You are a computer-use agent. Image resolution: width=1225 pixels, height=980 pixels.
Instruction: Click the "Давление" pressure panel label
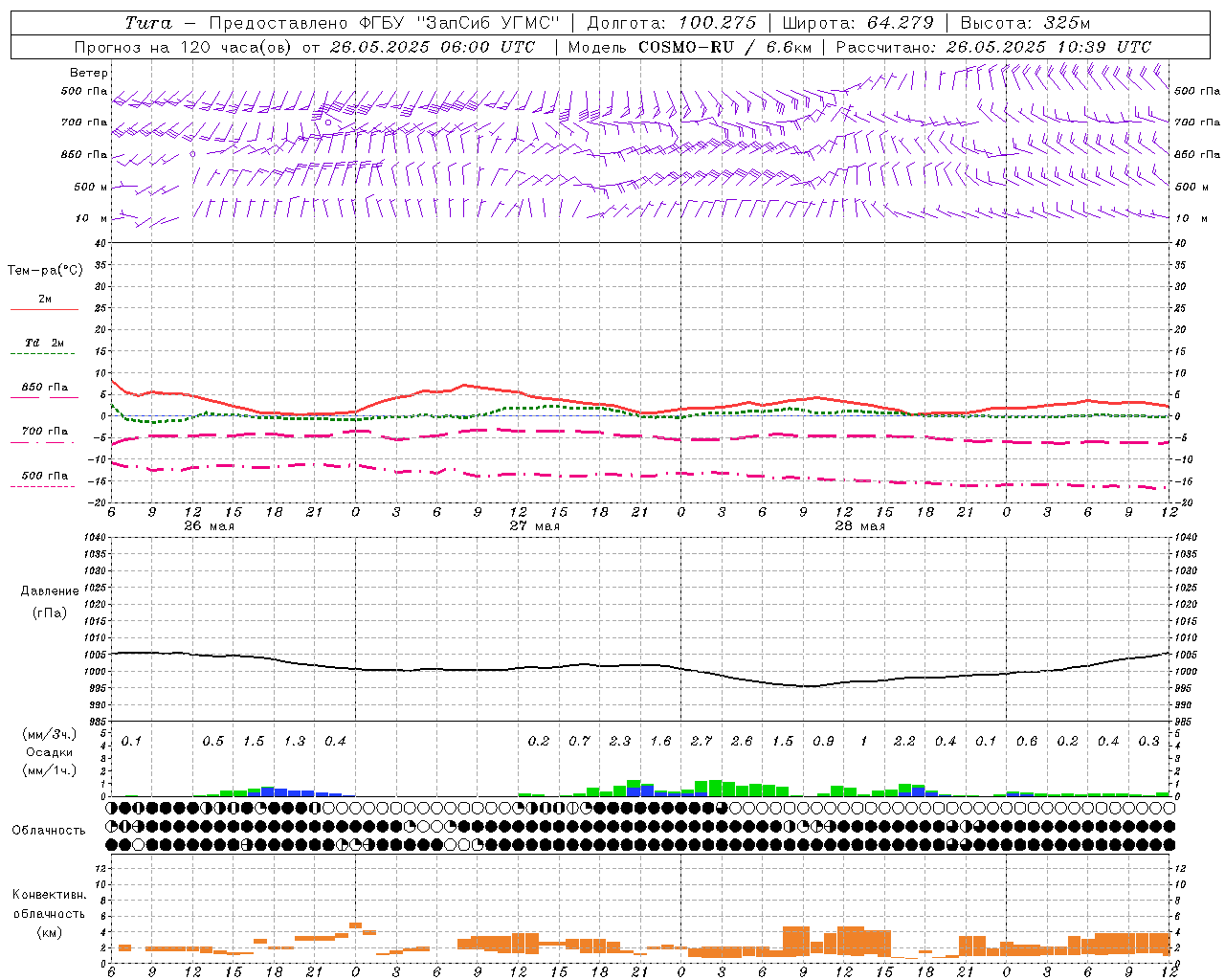49,591
